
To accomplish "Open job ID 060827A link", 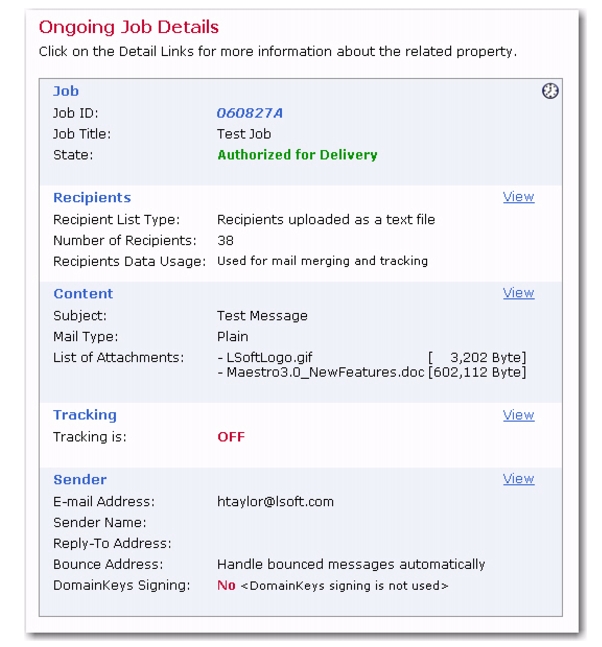I will [250, 113].
